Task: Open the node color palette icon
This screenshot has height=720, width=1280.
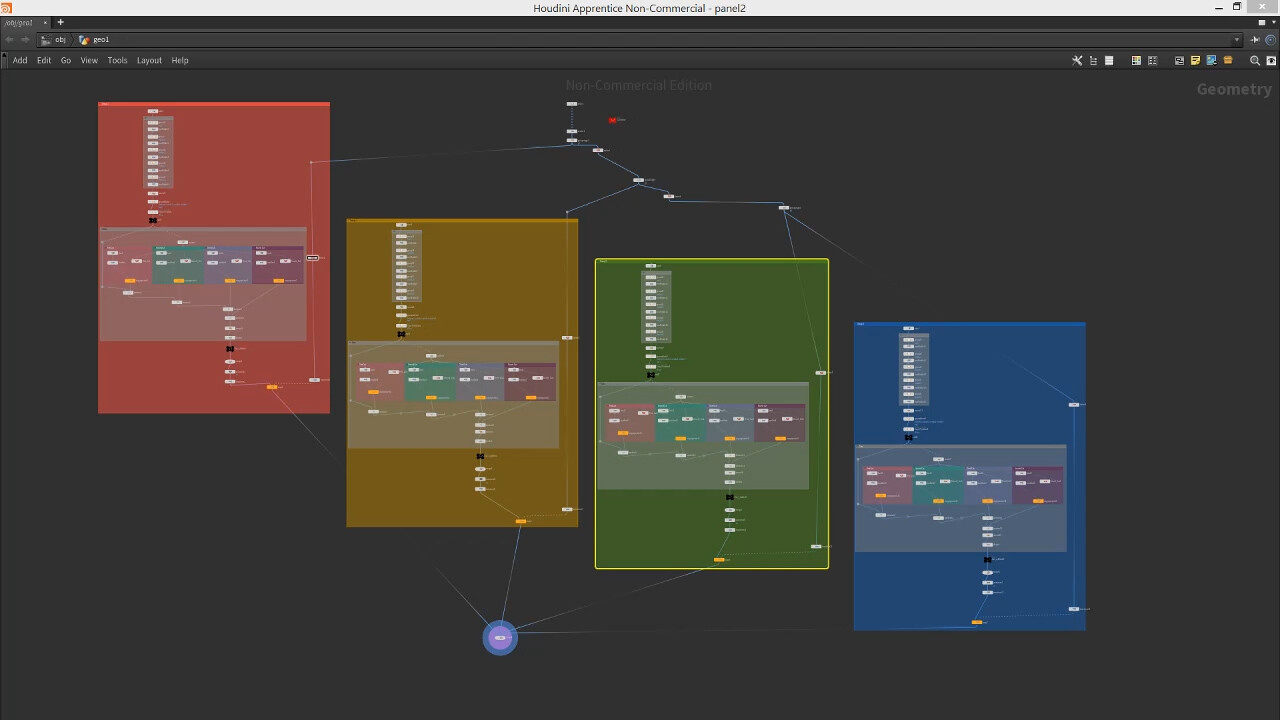Action: click(1135, 60)
